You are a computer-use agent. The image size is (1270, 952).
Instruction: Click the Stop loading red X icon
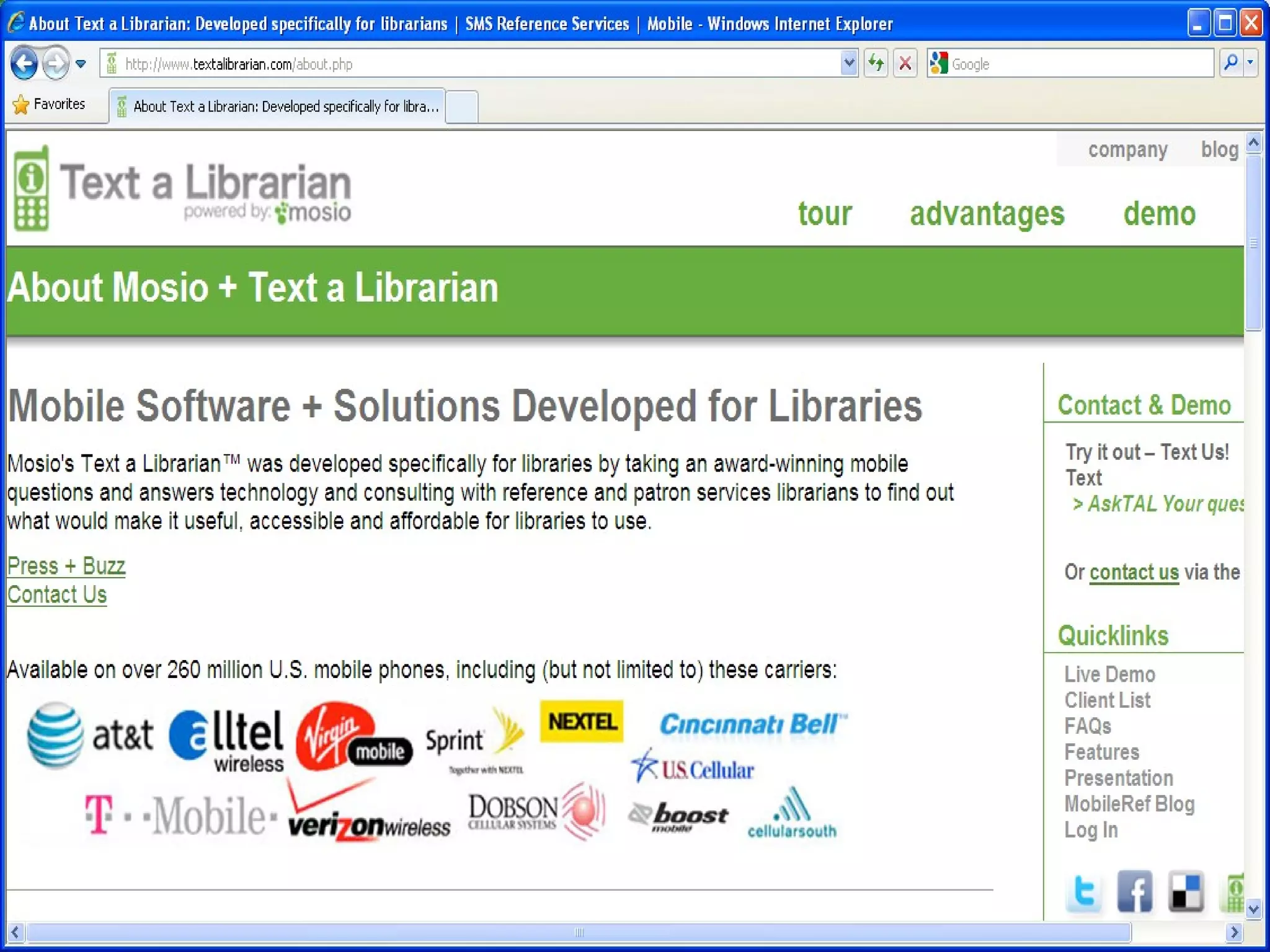(905, 63)
